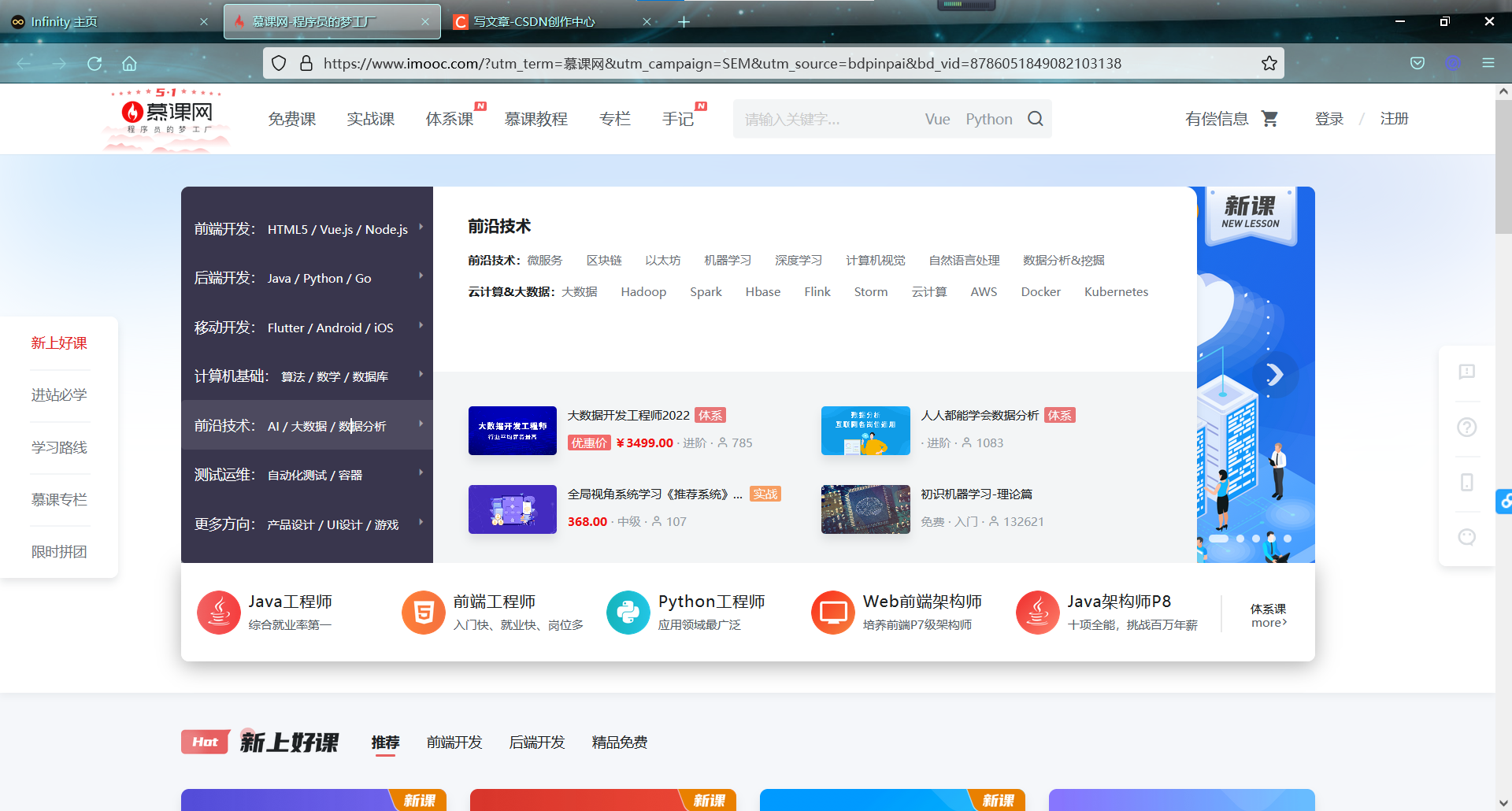Go to 学习路线 in left sidebar
This screenshot has width=1512, height=811.
coord(59,447)
